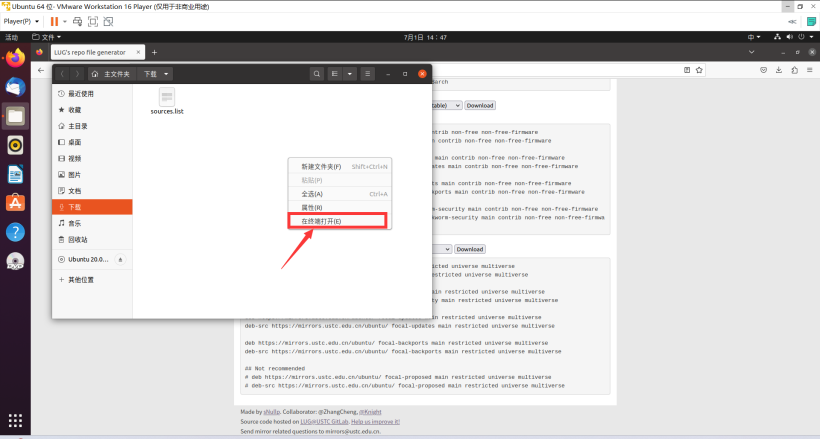820x439 pixels.
Task: Launch Thunderbird mail from the dock
Action: 15,87
